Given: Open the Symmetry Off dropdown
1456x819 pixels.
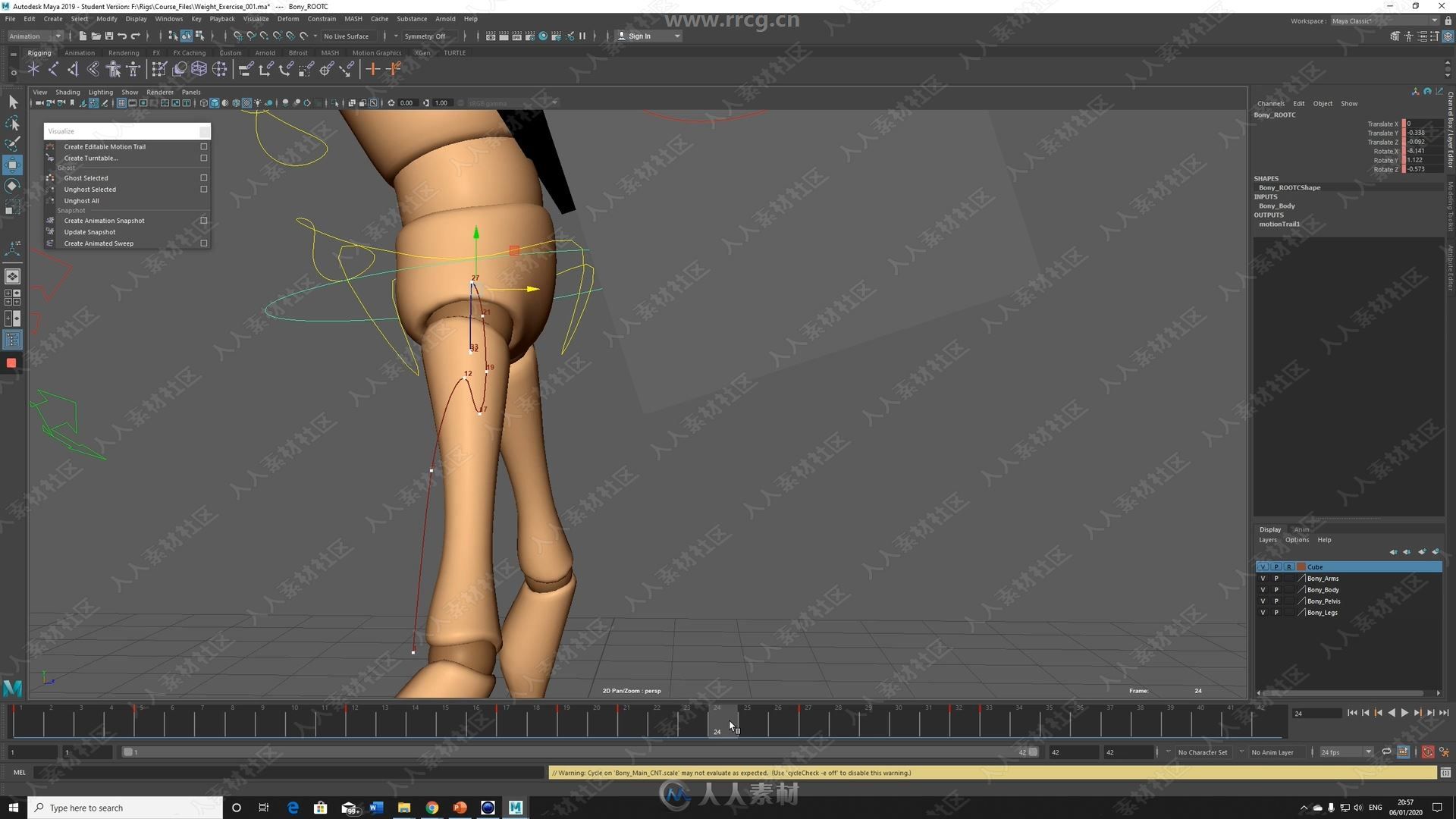Looking at the screenshot, I should [x=429, y=36].
